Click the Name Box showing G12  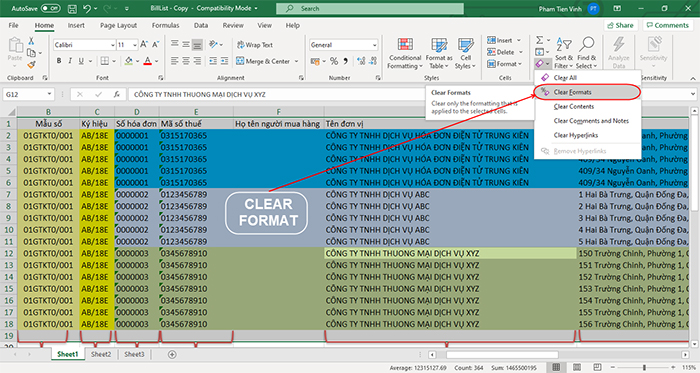click(x=29, y=94)
